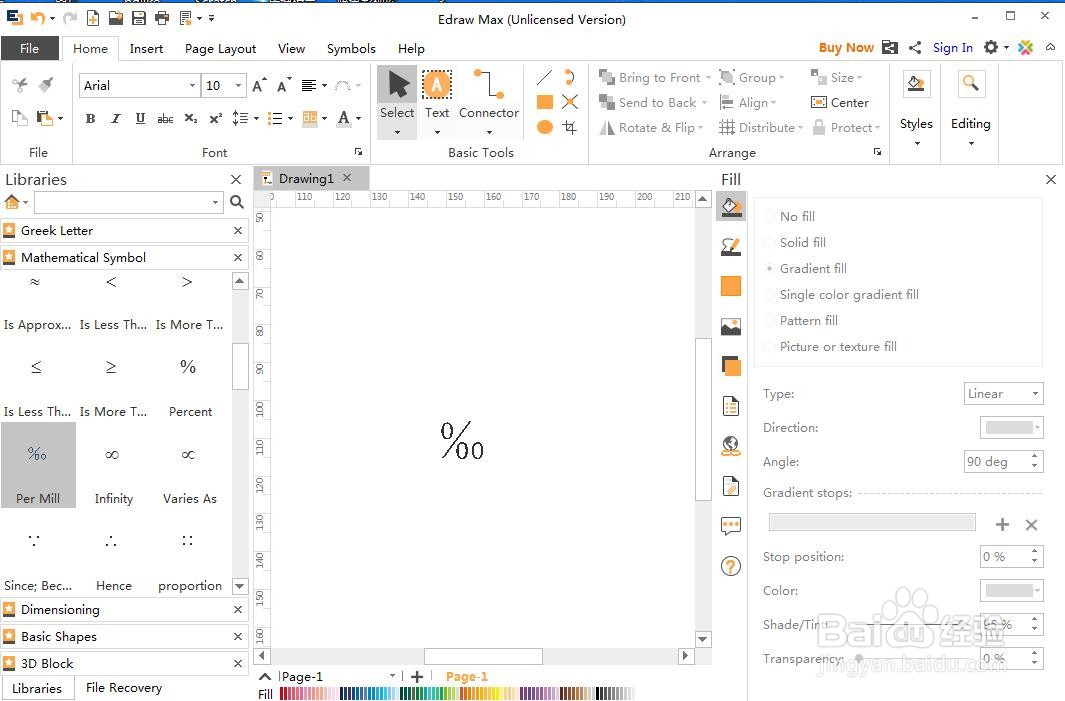
Task: Click the Undo icon
Action: point(37,18)
